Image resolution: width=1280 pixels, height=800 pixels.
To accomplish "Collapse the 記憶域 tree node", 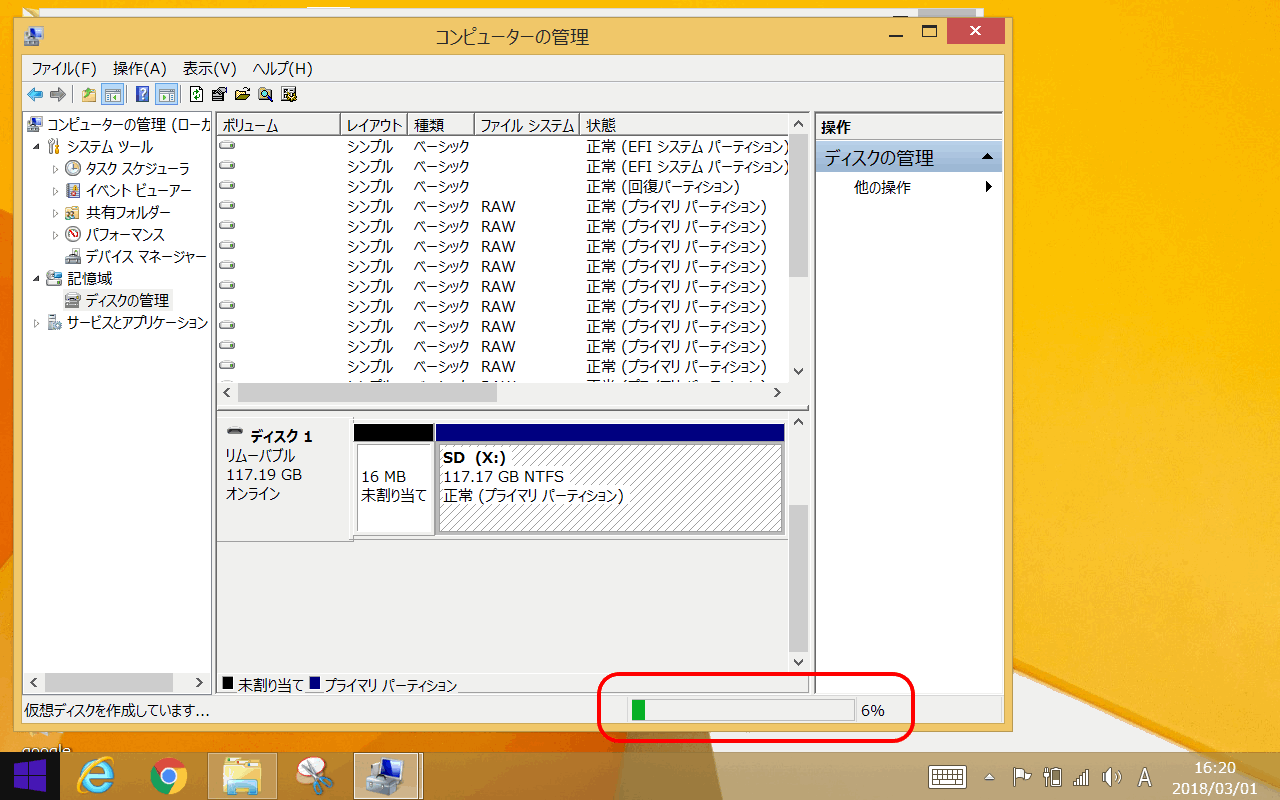I will 37,279.
